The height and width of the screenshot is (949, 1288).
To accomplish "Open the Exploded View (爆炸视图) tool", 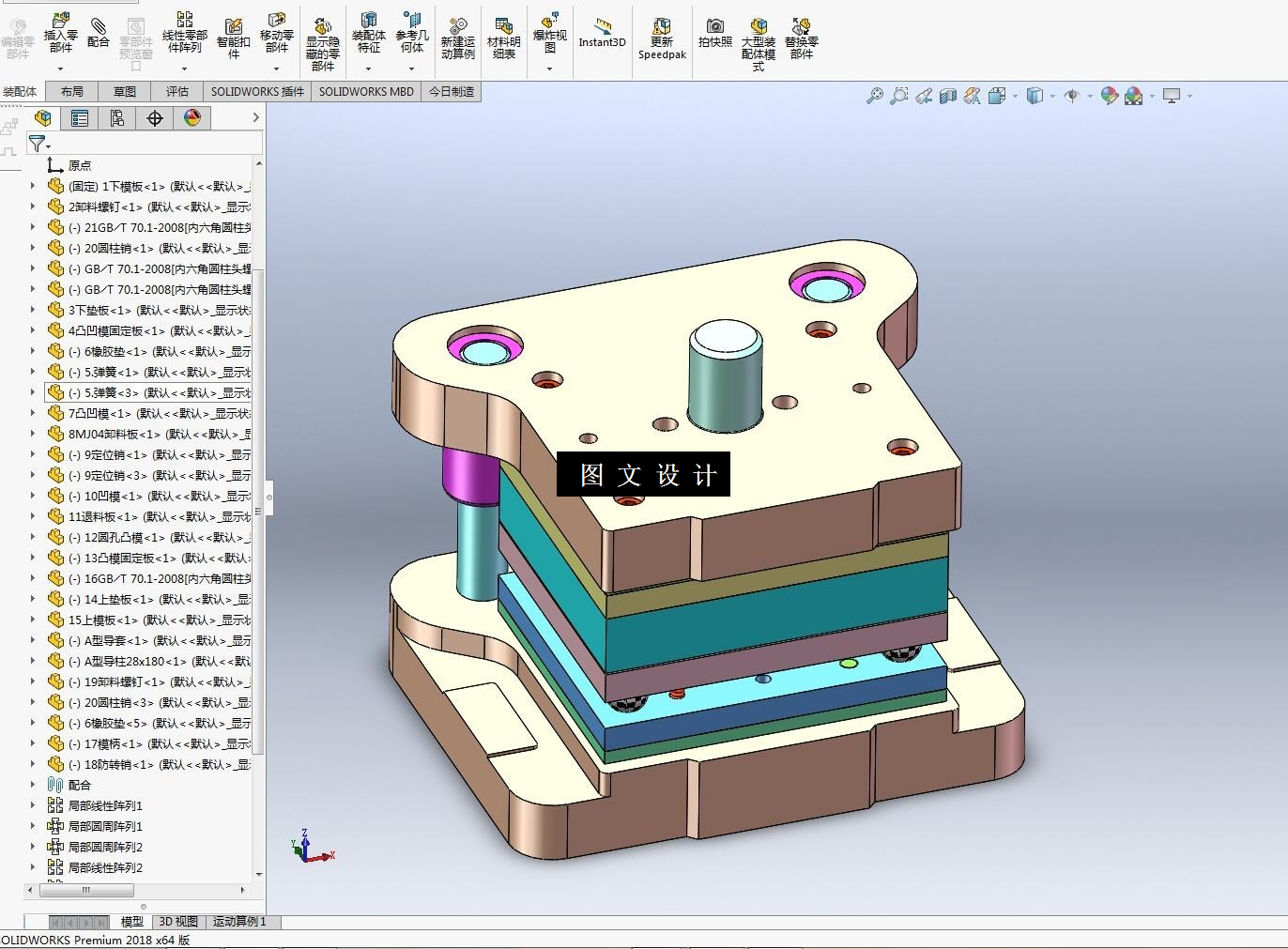I will tap(550, 36).
